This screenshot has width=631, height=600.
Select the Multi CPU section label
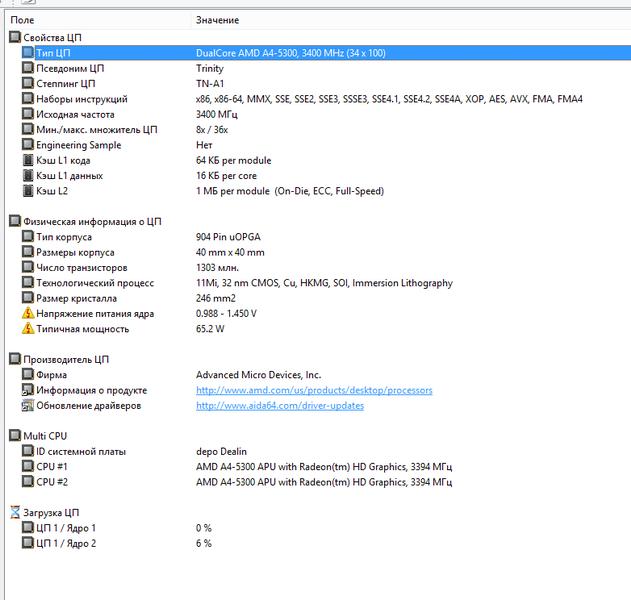(x=45, y=436)
